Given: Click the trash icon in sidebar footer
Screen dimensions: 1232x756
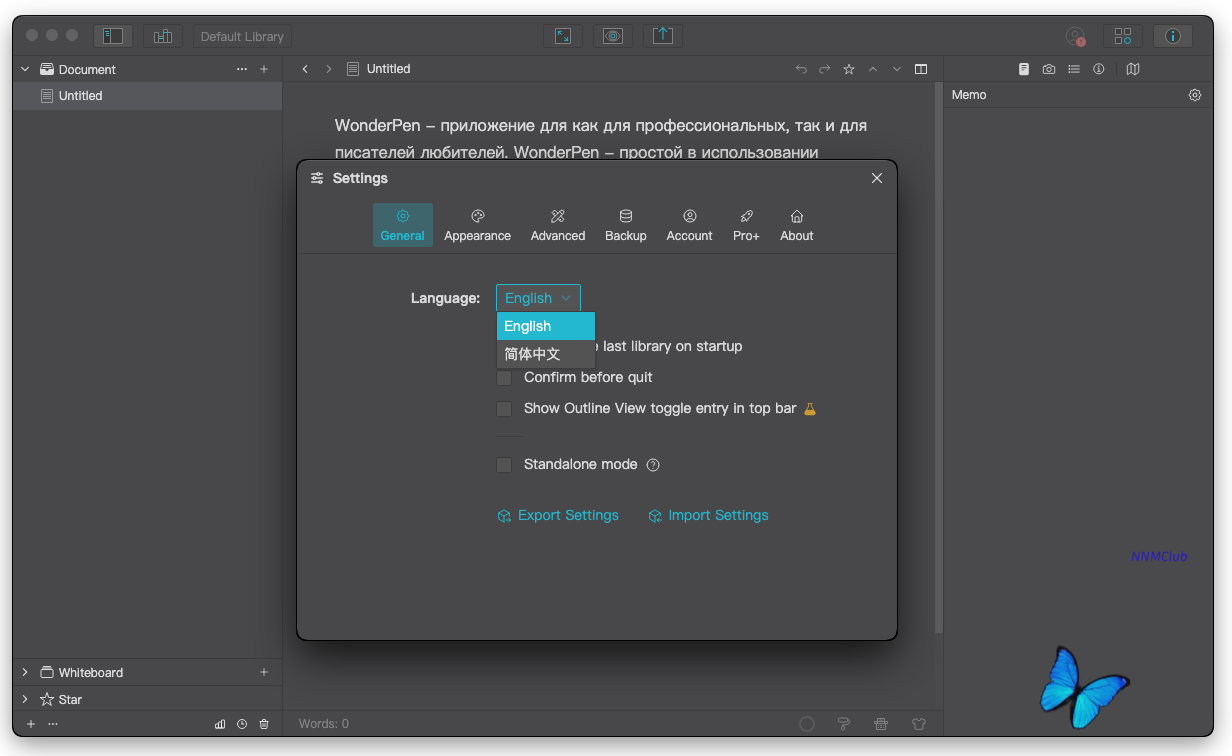Looking at the screenshot, I should pos(264,724).
